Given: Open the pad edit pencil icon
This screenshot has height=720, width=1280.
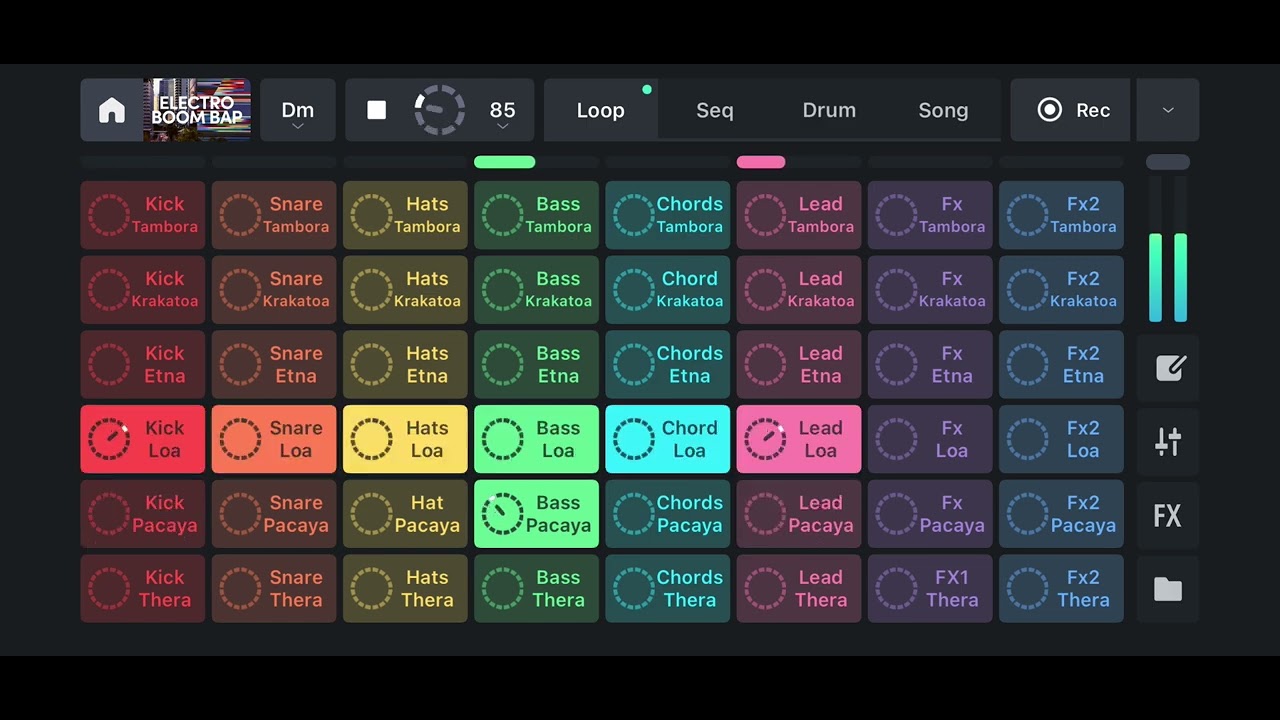Looking at the screenshot, I should click(x=1168, y=367).
